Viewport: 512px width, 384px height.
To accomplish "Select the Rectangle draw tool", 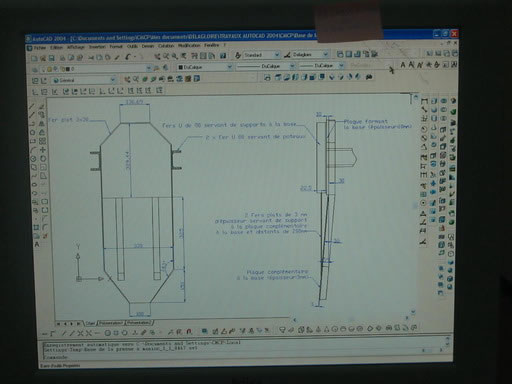I will pos(33,141).
